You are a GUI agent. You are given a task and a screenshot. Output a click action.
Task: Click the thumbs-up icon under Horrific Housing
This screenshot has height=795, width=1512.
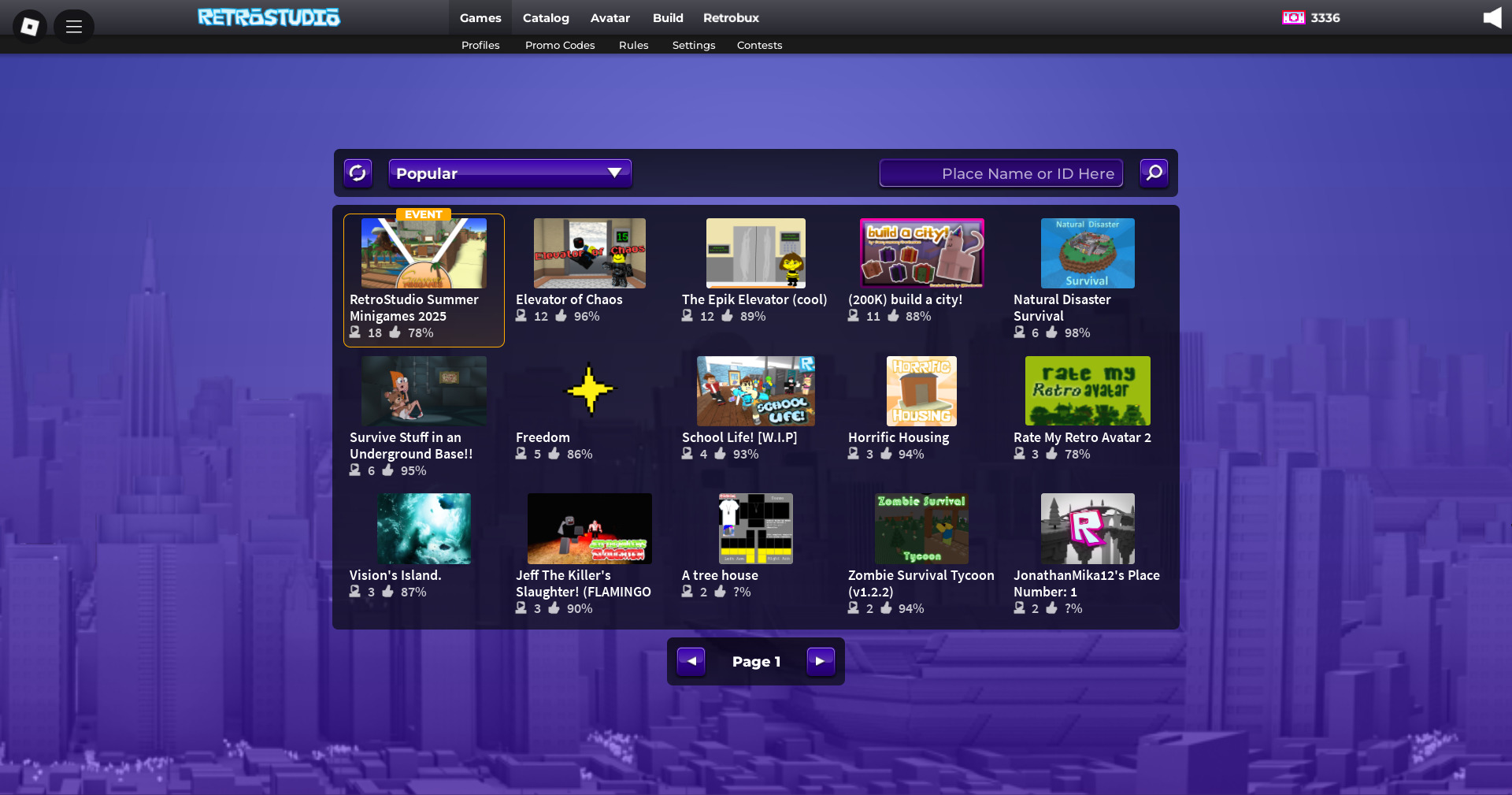click(x=887, y=454)
